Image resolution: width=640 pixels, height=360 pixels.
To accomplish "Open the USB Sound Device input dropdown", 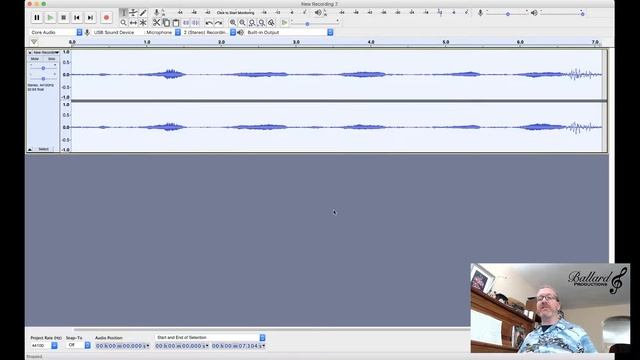I will (x=136, y=32).
